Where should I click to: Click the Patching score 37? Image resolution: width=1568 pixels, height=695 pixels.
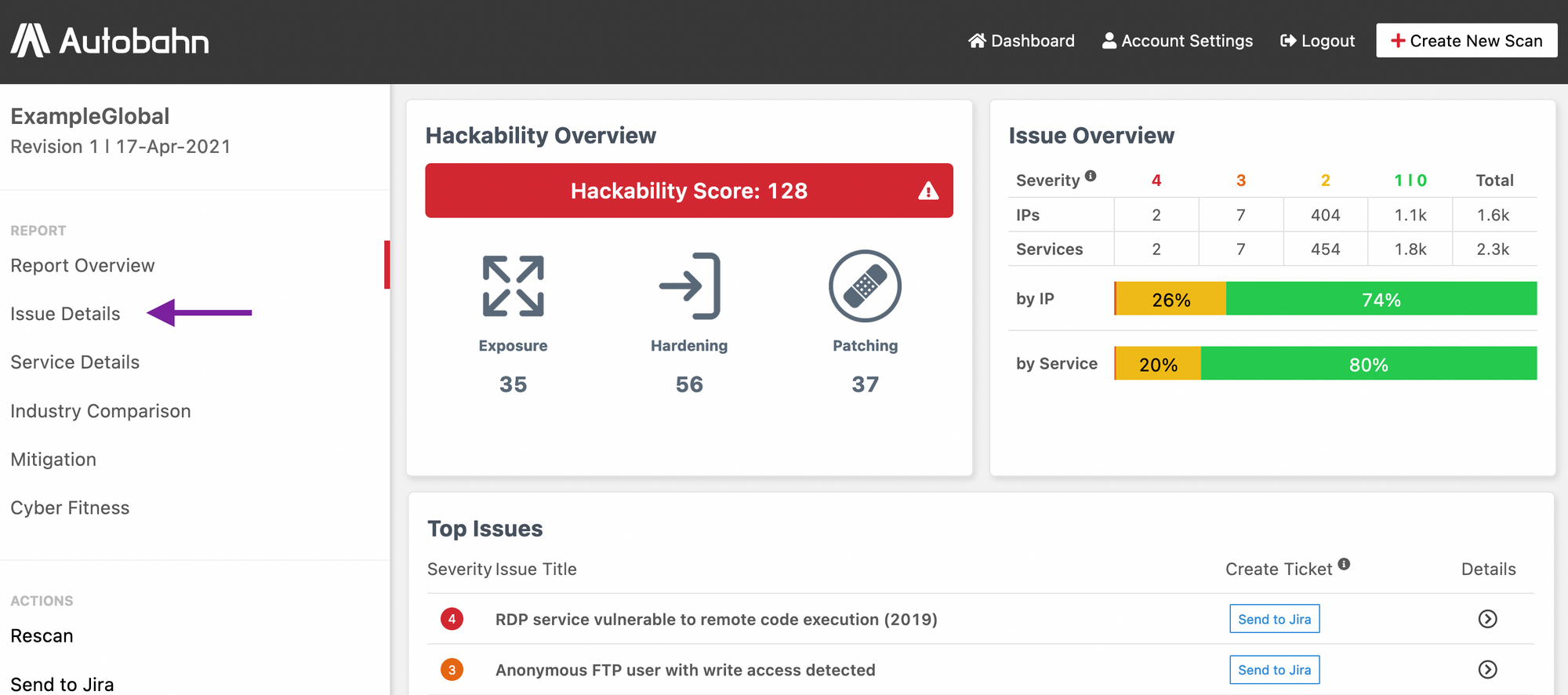[x=865, y=384]
